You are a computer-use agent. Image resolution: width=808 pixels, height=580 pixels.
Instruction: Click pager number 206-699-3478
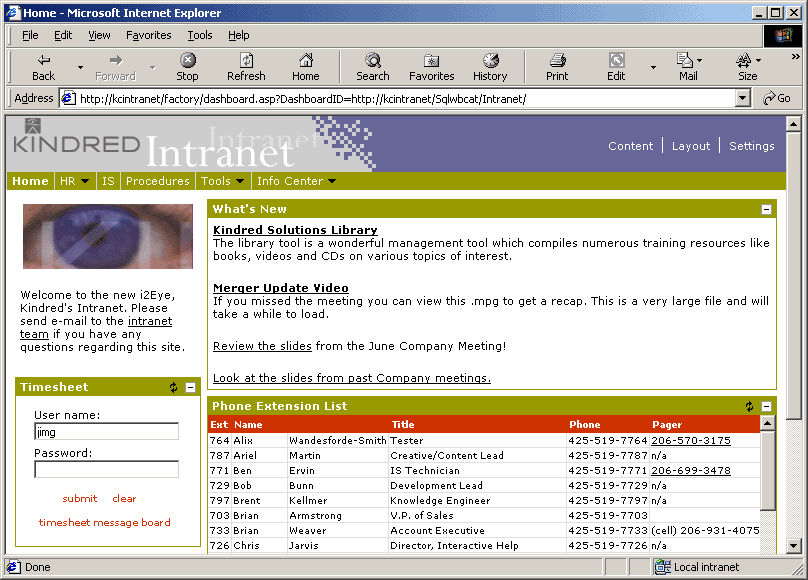point(691,471)
